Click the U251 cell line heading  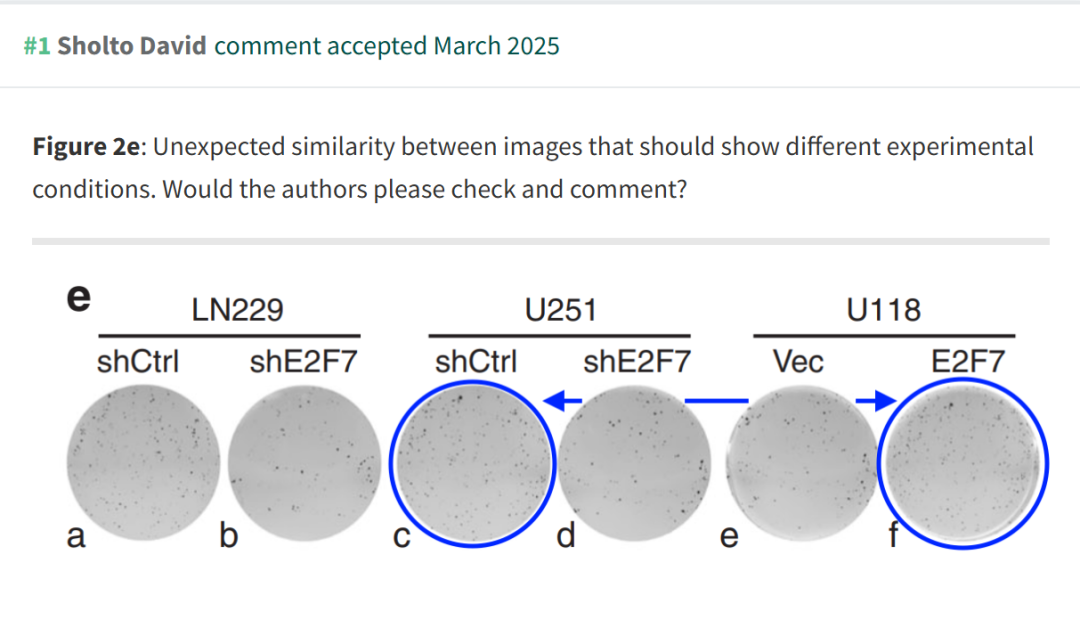[x=561, y=310]
